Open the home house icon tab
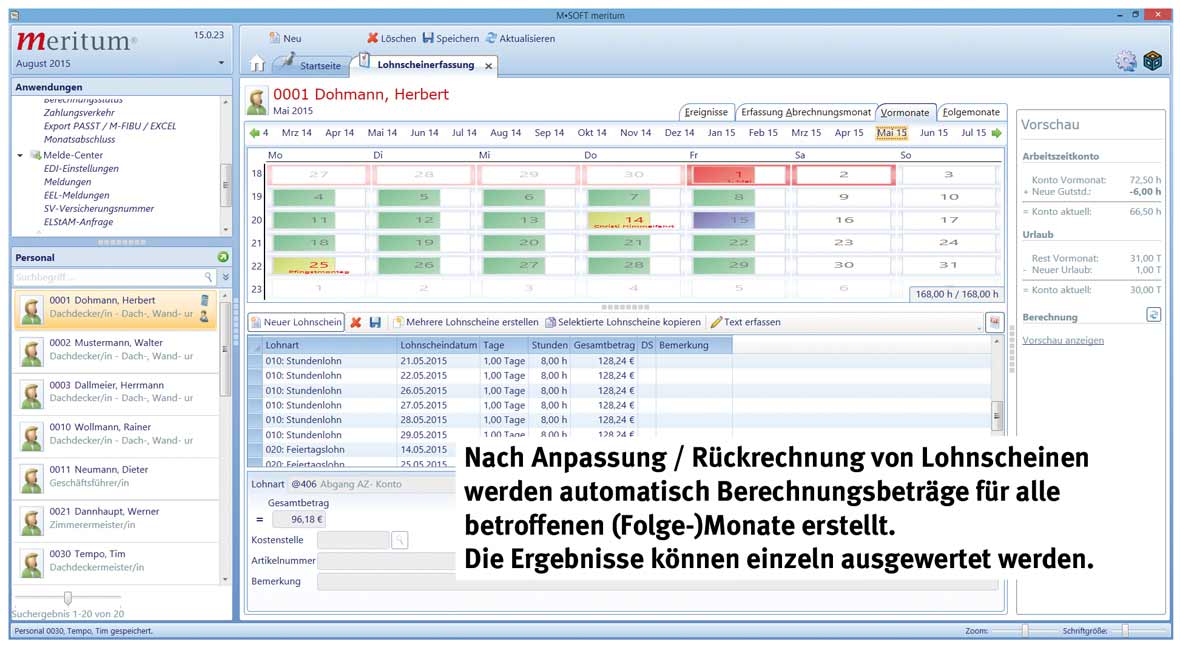Screen dimensions: 1180x650 pyautogui.click(x=257, y=65)
